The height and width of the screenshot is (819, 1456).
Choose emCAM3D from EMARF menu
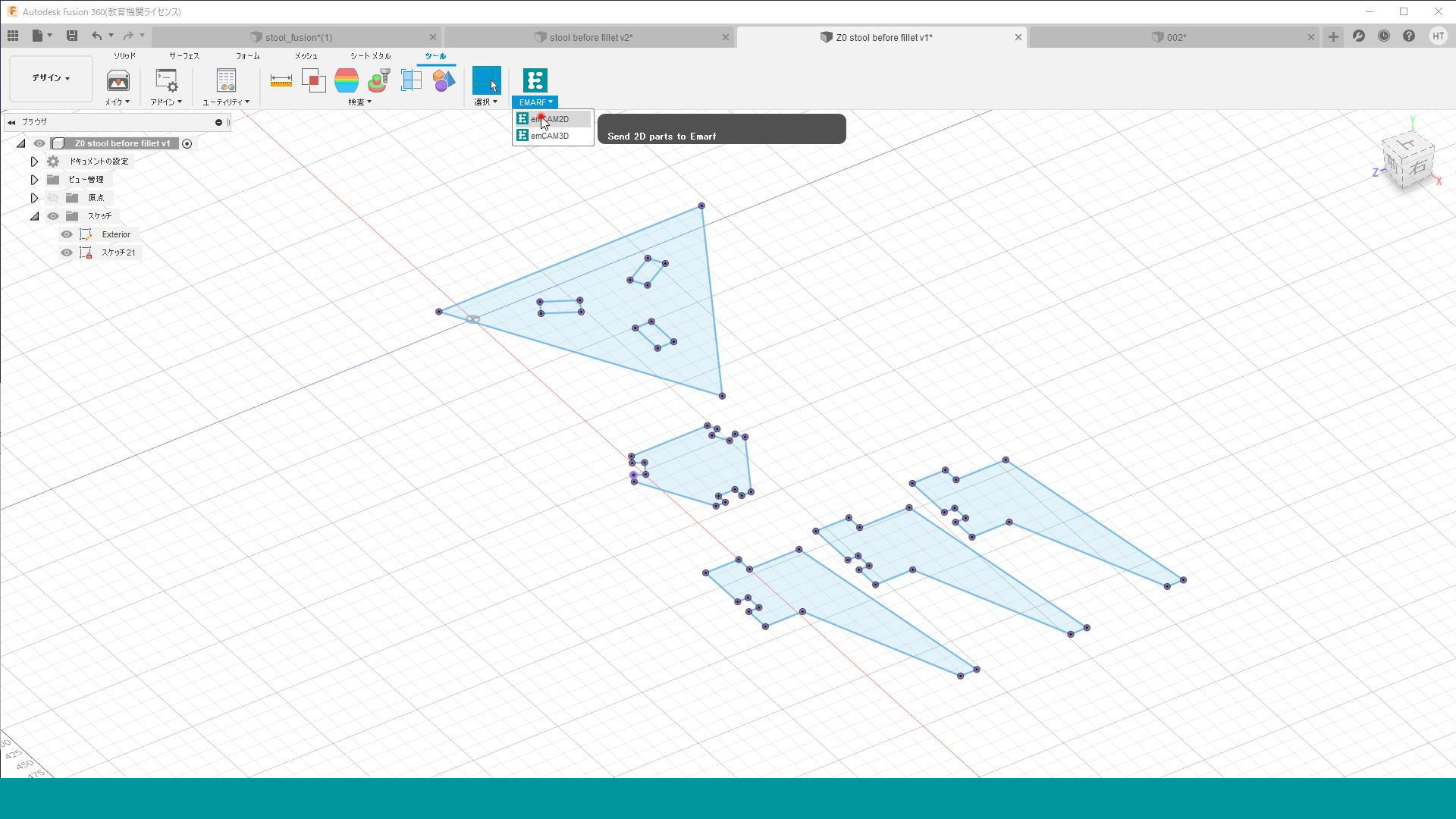(x=552, y=136)
